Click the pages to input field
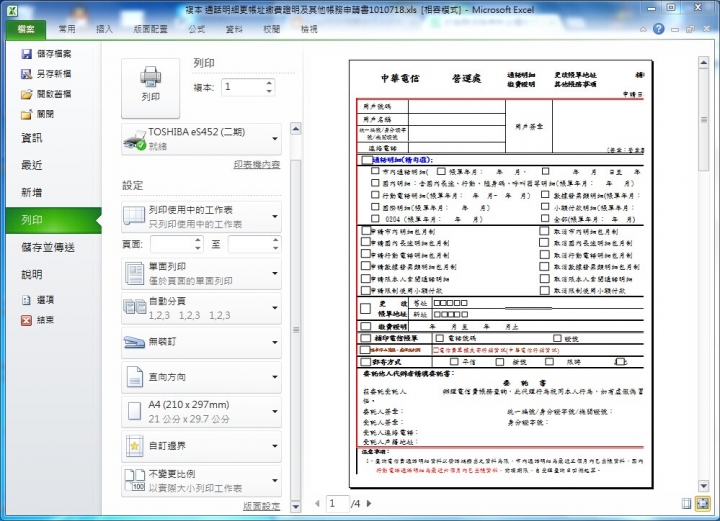Image resolution: width=720 pixels, height=521 pixels. [x=250, y=244]
